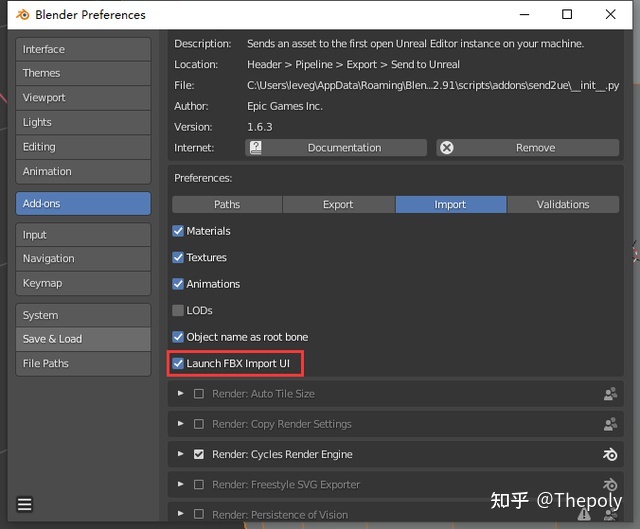The height and width of the screenshot is (529, 640).
Task: Uncheck the Materials checkbox
Action: [178, 231]
